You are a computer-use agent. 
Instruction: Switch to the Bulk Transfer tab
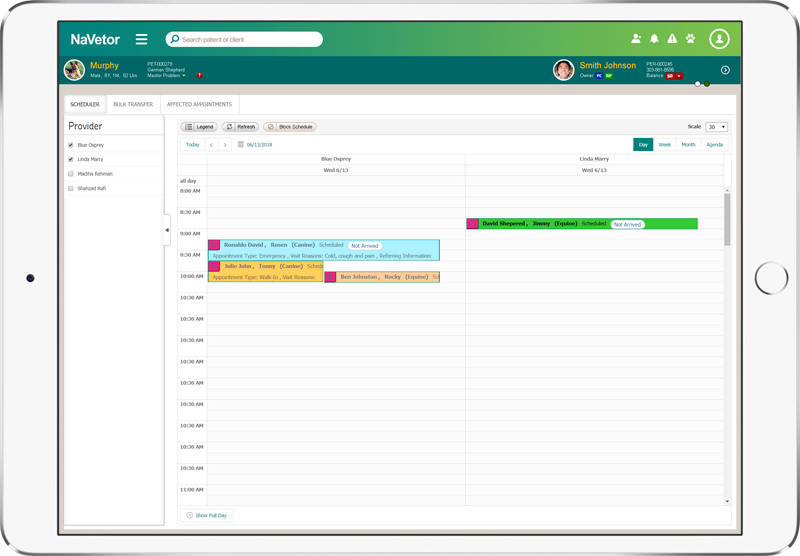pyautogui.click(x=133, y=104)
